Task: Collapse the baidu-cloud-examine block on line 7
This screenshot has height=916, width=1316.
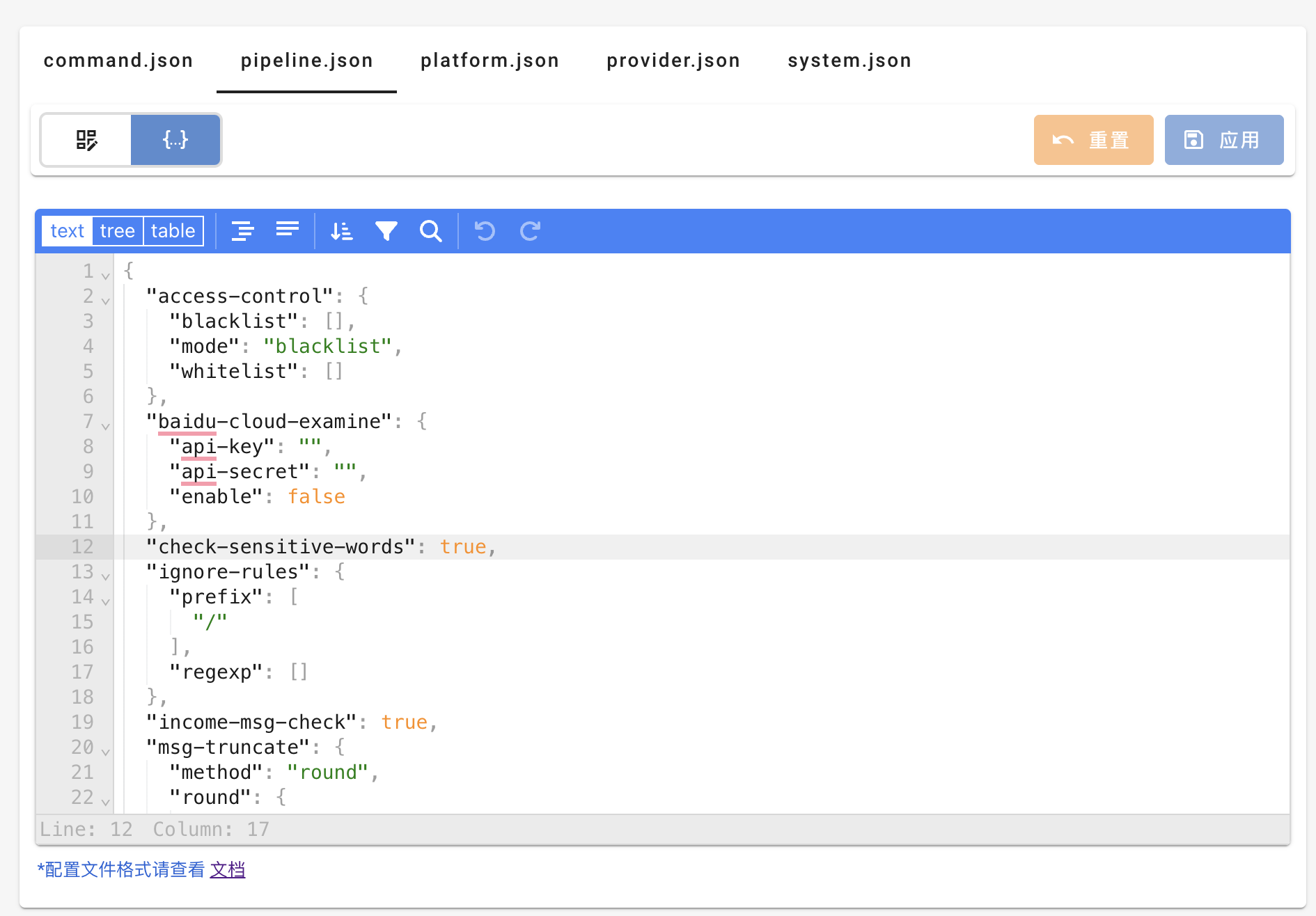Action: pos(106,426)
